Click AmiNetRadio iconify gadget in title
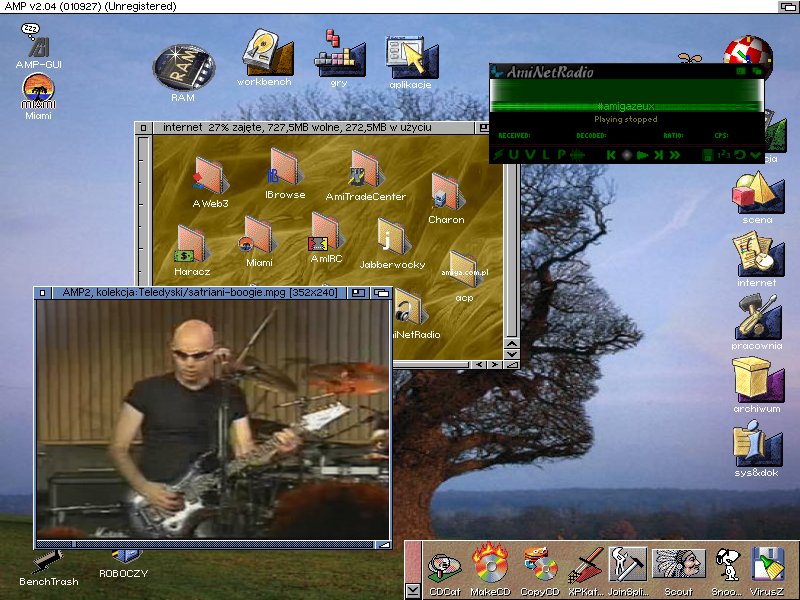The height and width of the screenshot is (600, 800). [741, 71]
